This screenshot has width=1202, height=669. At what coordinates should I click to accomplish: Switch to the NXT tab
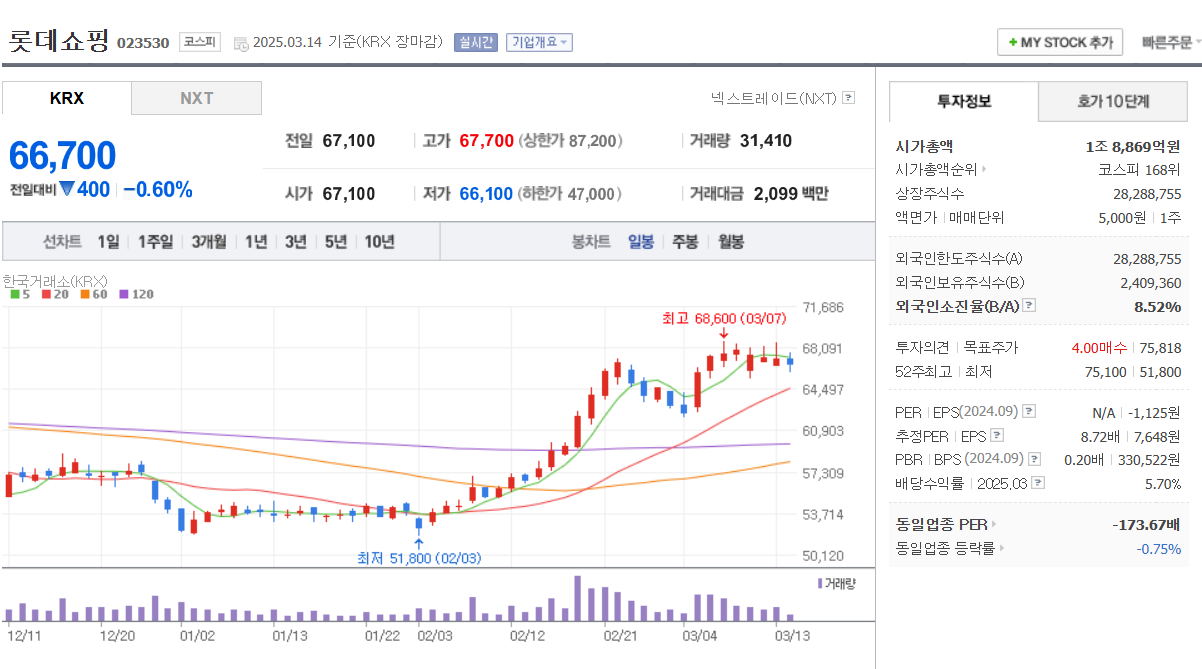point(197,98)
